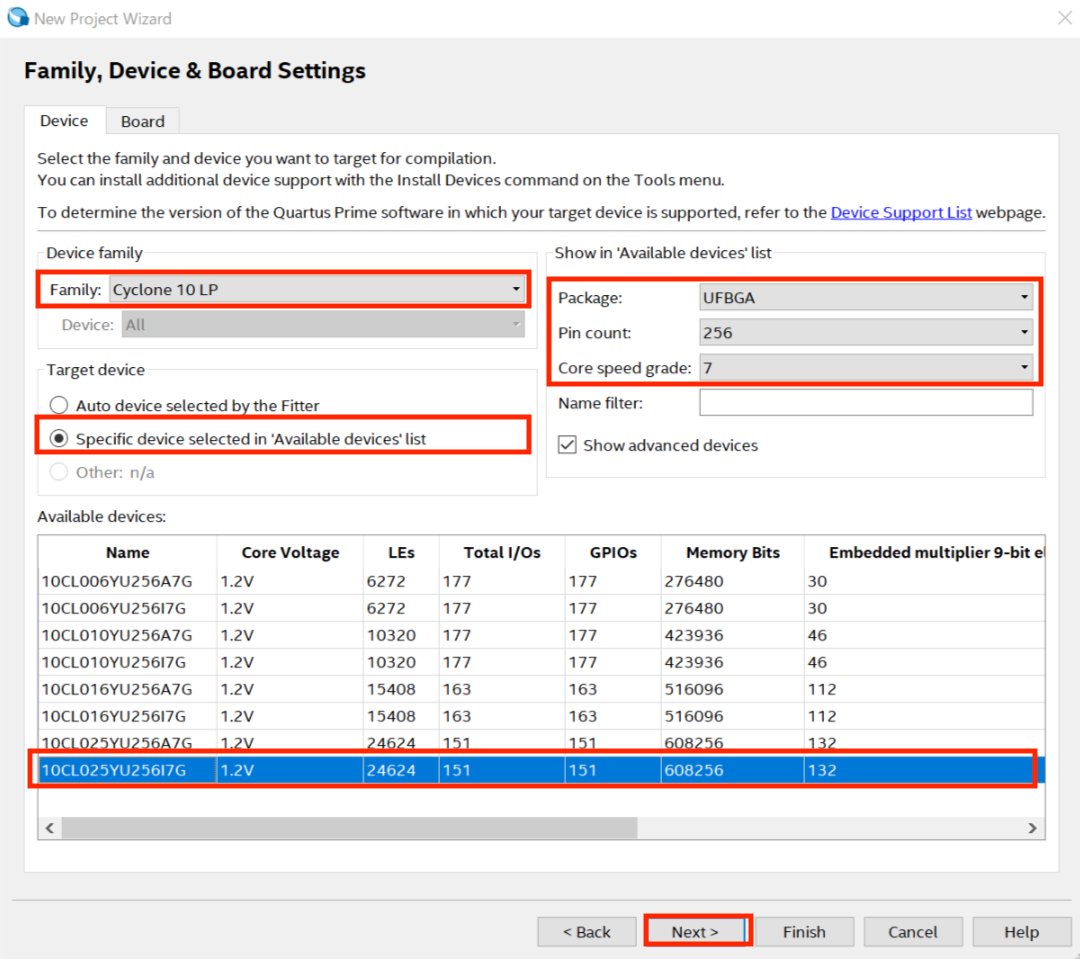Switch to the Board tab

pyautogui.click(x=142, y=121)
